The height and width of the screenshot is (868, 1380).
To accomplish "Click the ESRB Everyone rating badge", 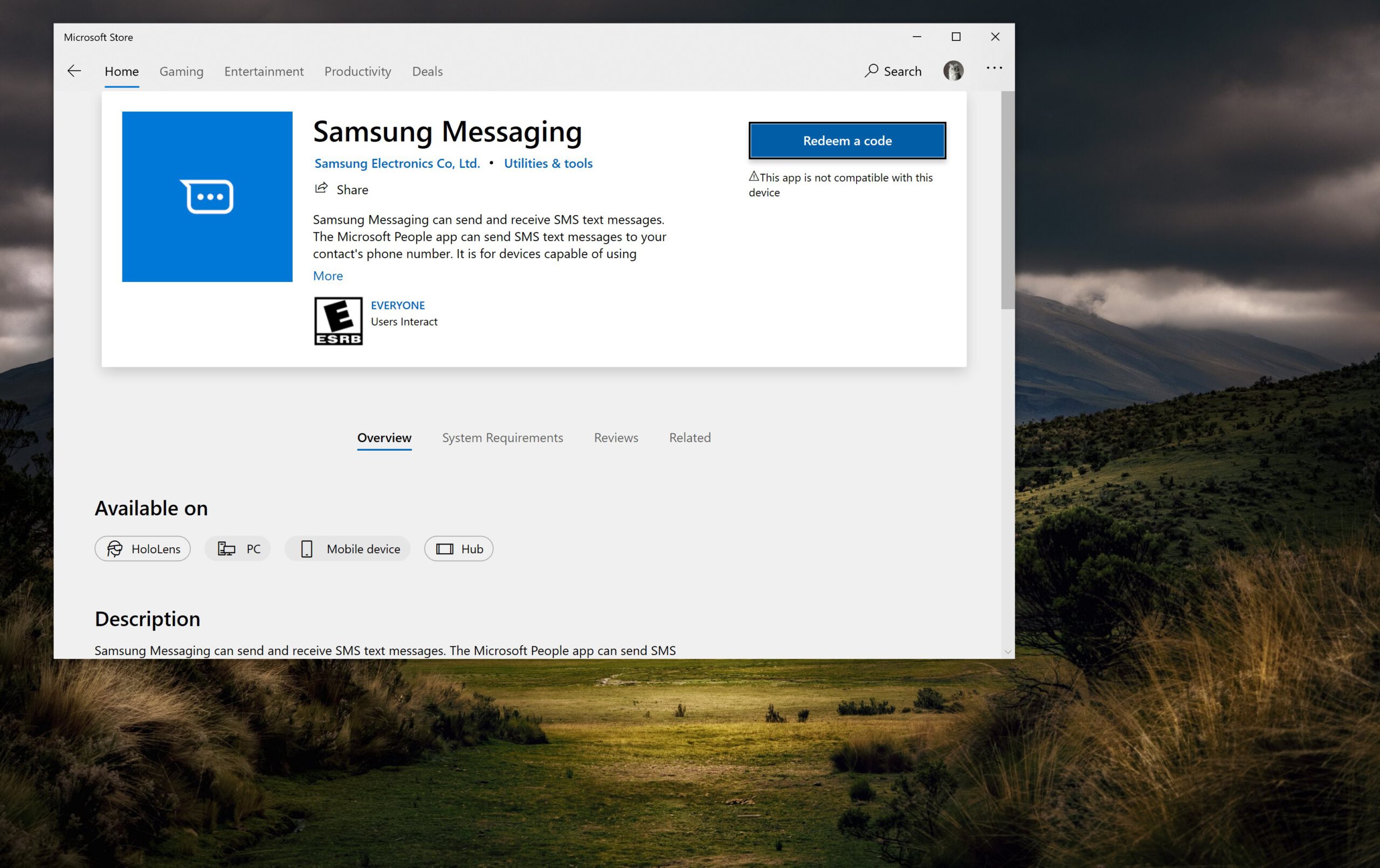I will [338, 321].
